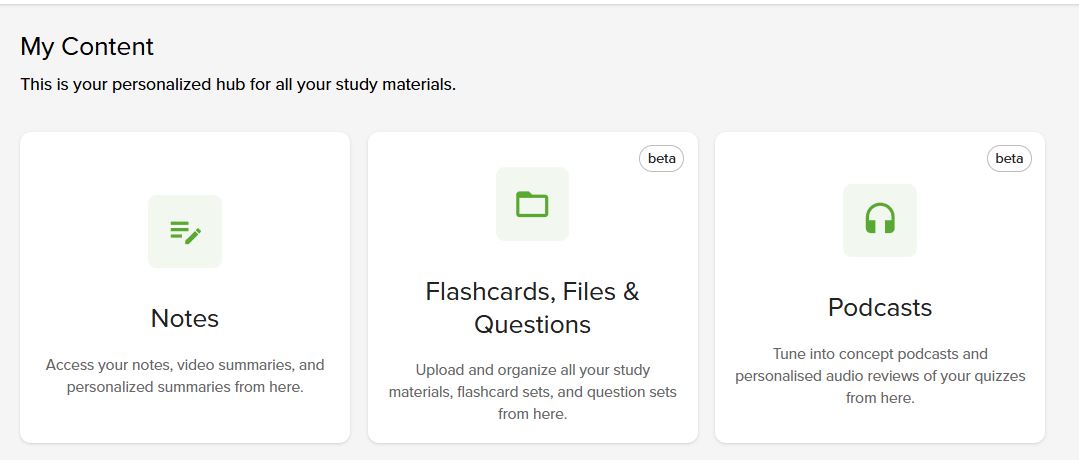Image resolution: width=1079 pixels, height=460 pixels.
Task: Select the Flashcards card's blank top-left area
Action: [x=420, y=165]
